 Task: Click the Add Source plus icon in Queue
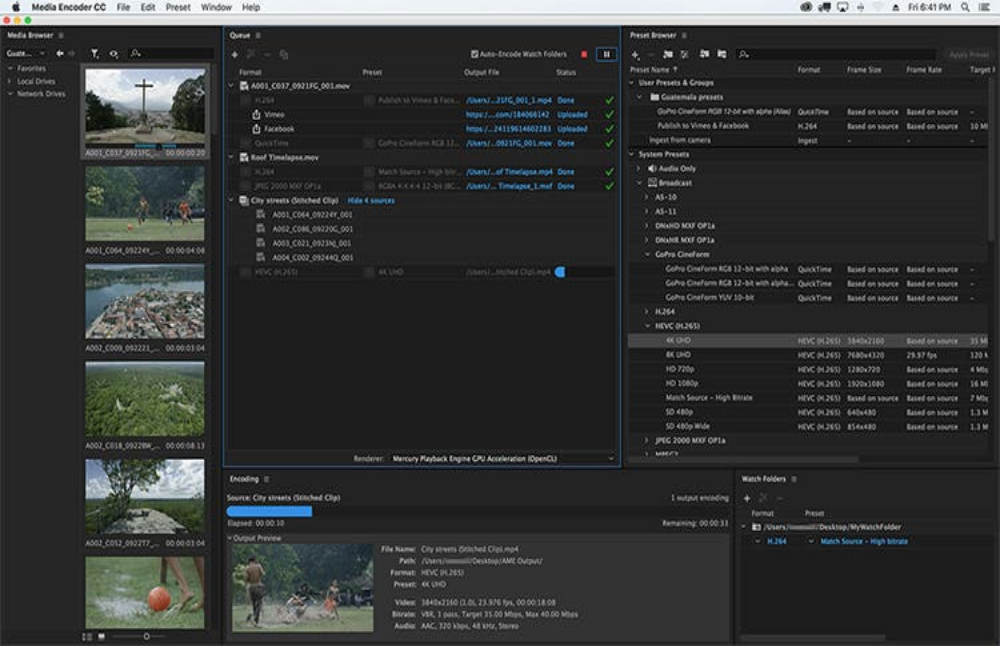[237, 55]
